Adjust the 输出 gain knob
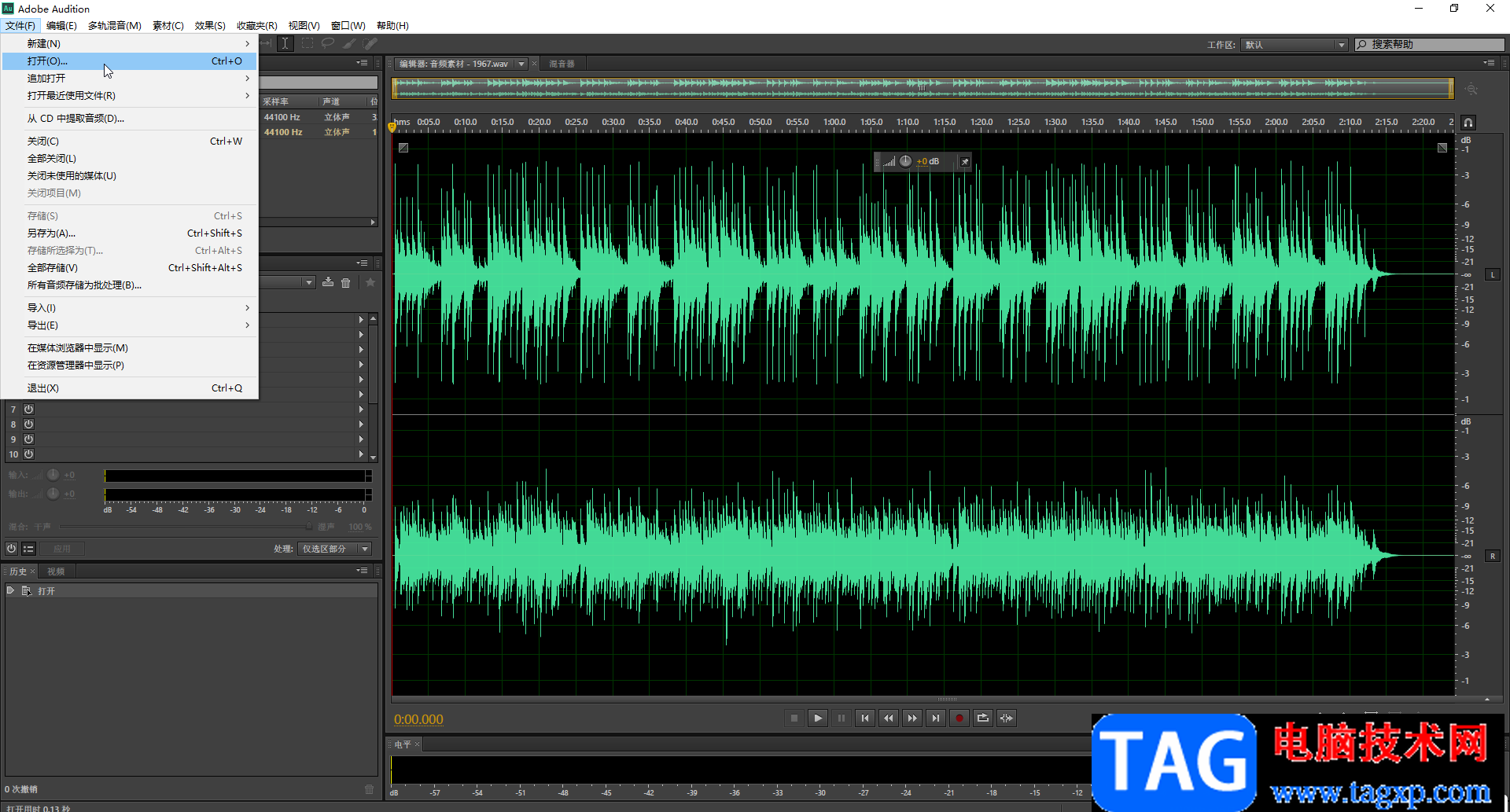 pyautogui.click(x=53, y=494)
